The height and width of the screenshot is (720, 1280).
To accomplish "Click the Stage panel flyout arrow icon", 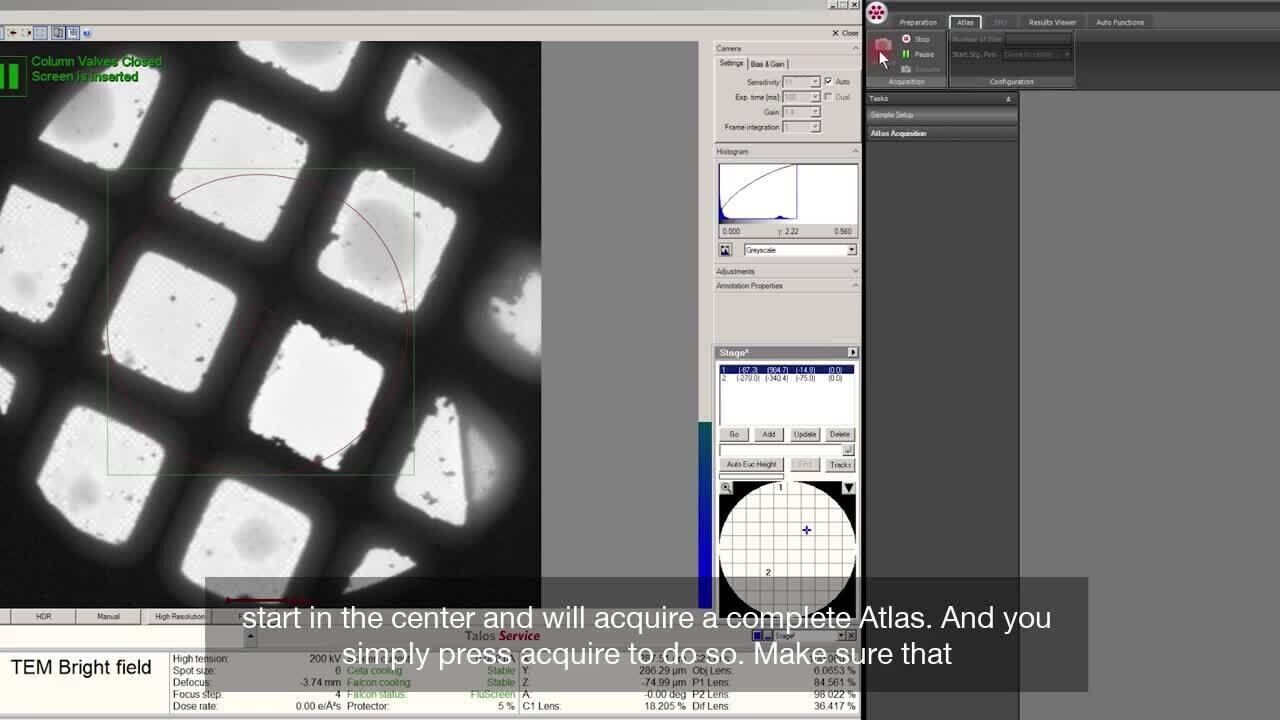I will tap(852, 352).
